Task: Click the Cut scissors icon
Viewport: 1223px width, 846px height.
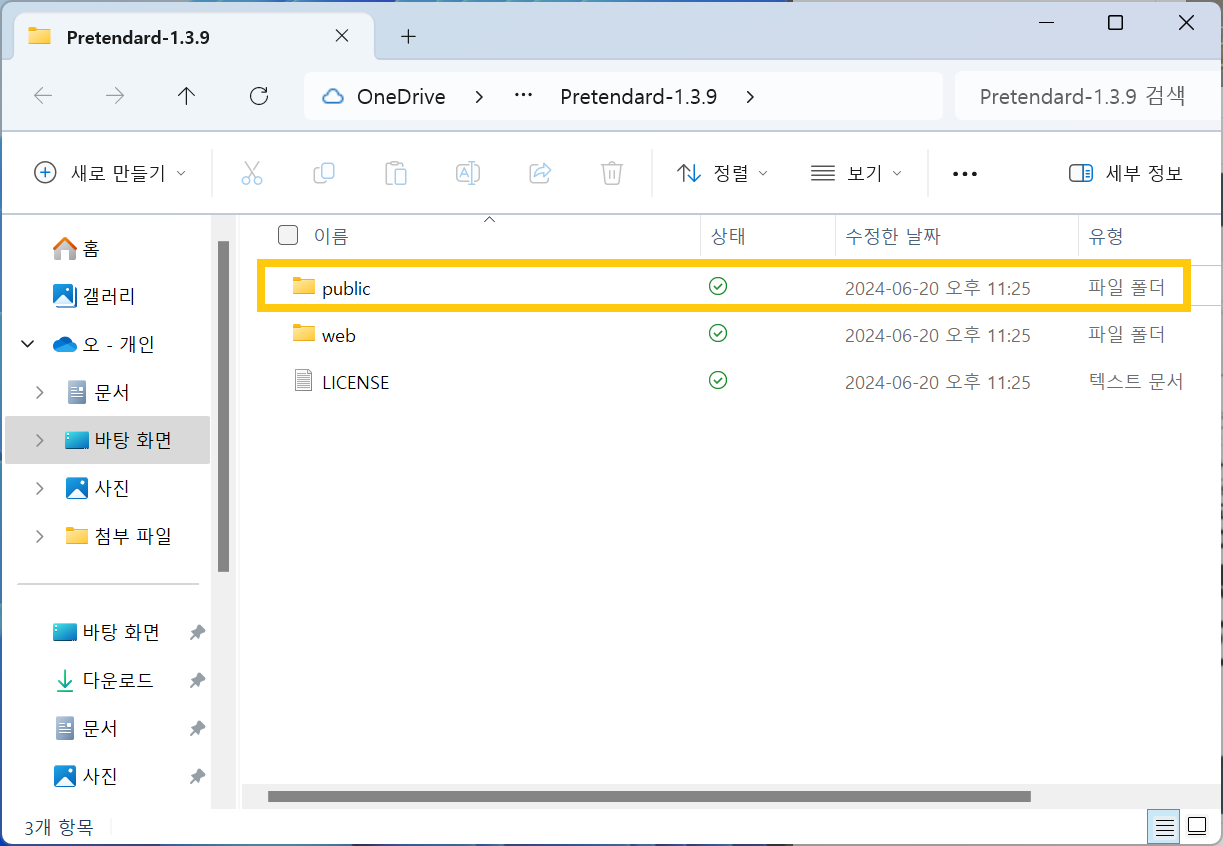Action: pyautogui.click(x=252, y=173)
